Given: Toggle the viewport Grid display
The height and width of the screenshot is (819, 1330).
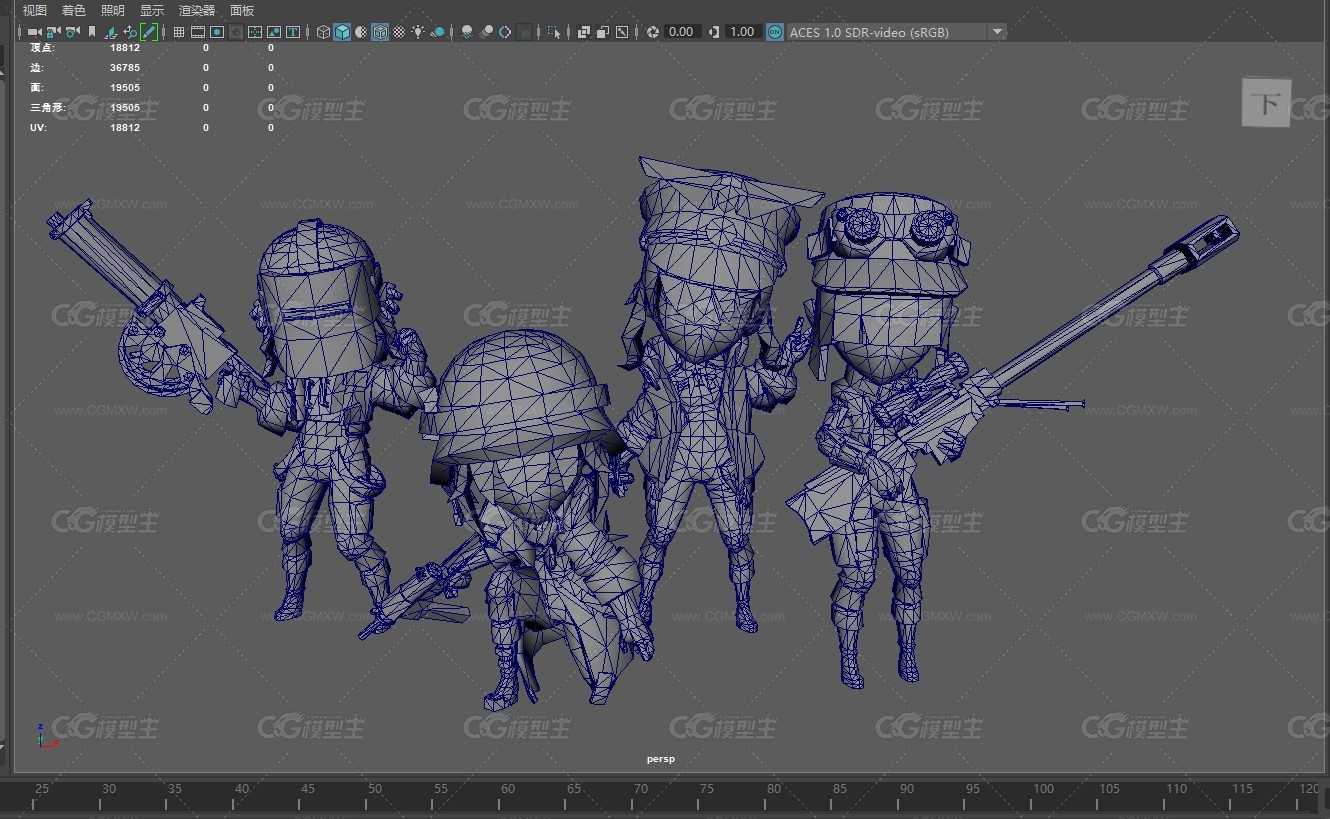Looking at the screenshot, I should [178, 32].
